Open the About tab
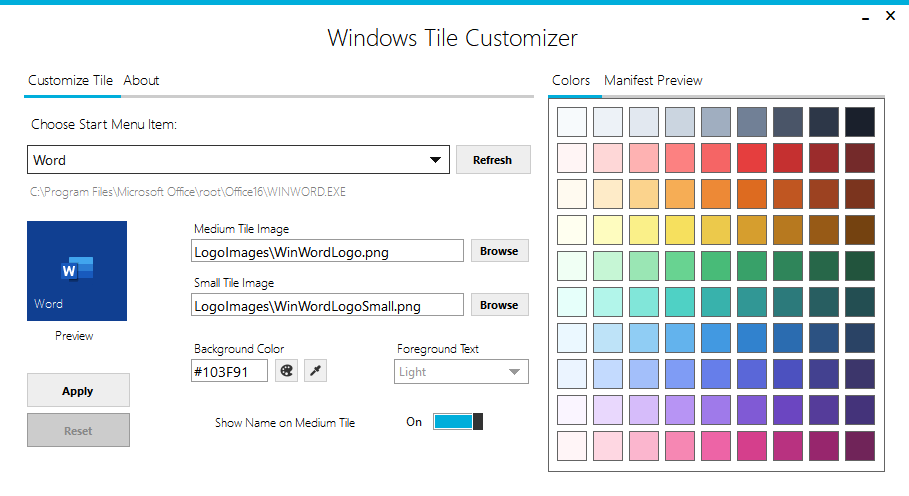The height and width of the screenshot is (496, 909). [x=141, y=81]
